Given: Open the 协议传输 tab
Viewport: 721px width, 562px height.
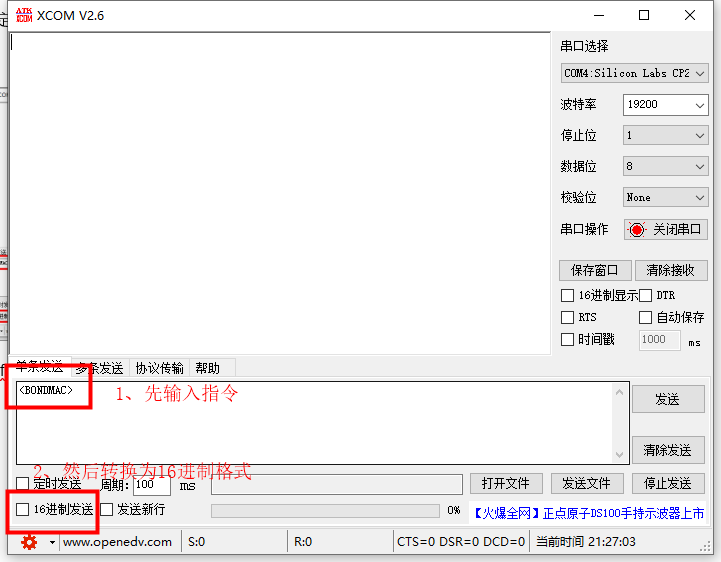Looking at the screenshot, I should [160, 368].
